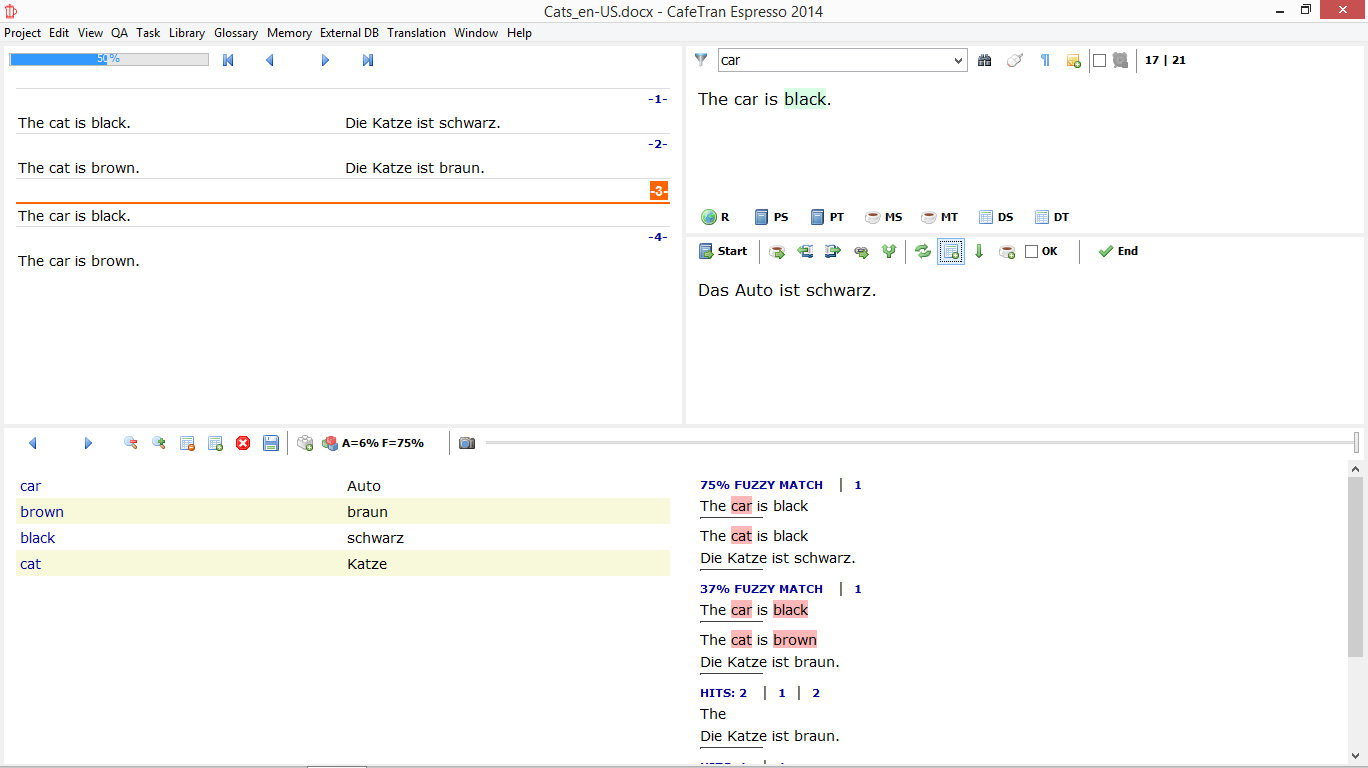Tick the OK checkbox
Screen dimensions: 1368x768
coord(1032,252)
